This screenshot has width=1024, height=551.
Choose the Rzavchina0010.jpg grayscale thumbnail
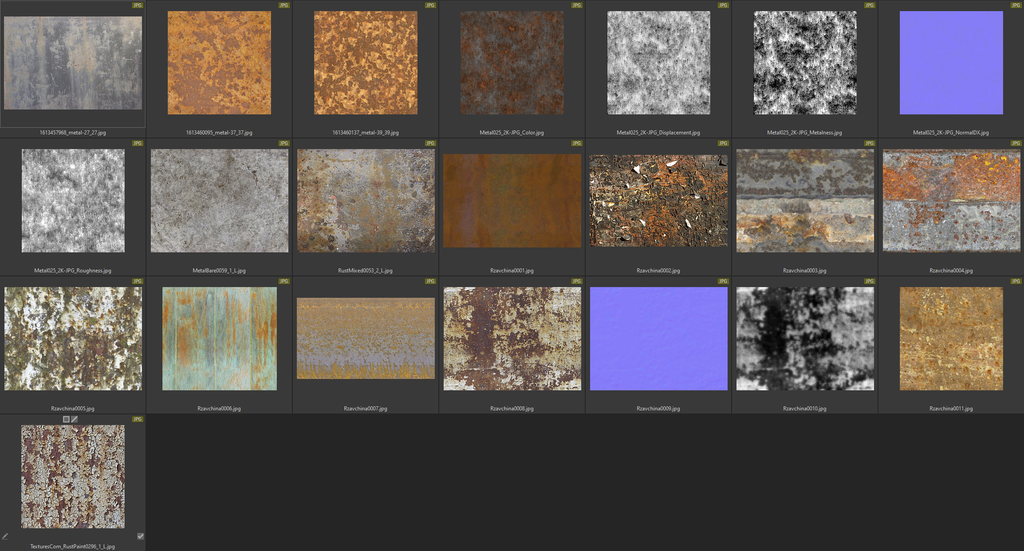[x=805, y=339]
